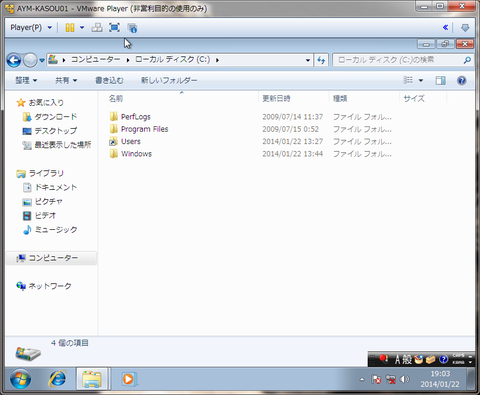Click the Users folder icon
The image size is (480, 395).
pos(114,141)
